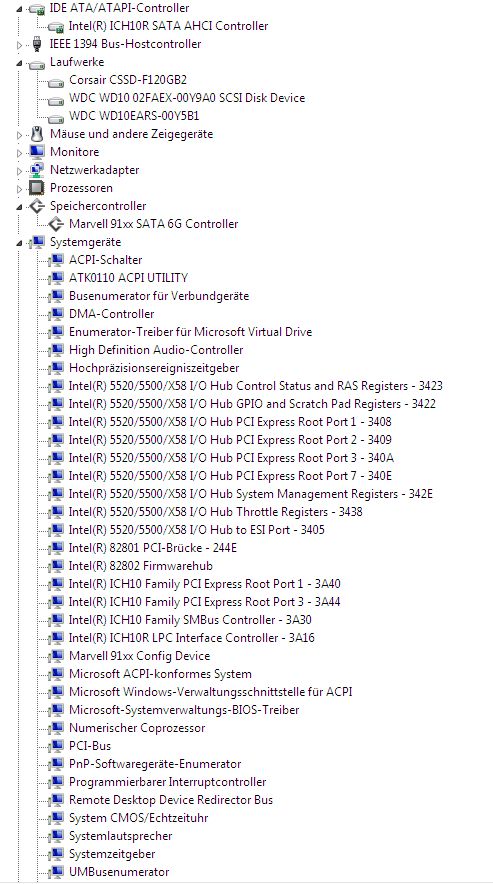The image size is (493, 884).
Task: Click the ACPI-Schalter device icon
Action: [56, 260]
